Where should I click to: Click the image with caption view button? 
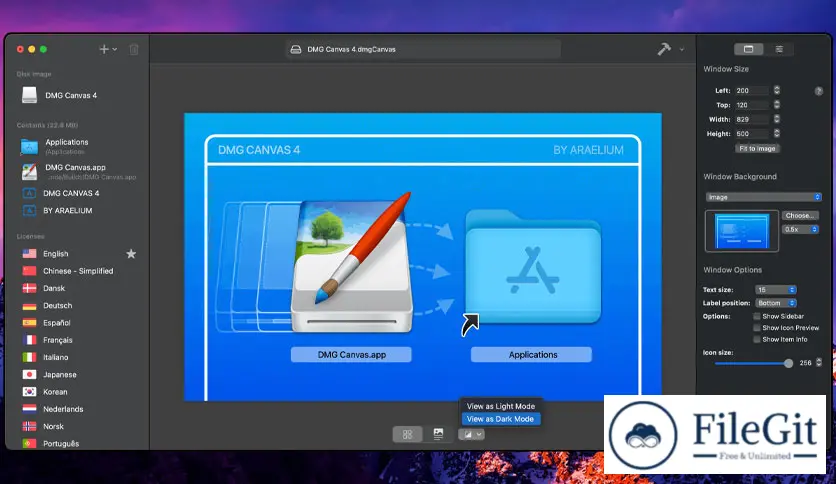click(438, 434)
